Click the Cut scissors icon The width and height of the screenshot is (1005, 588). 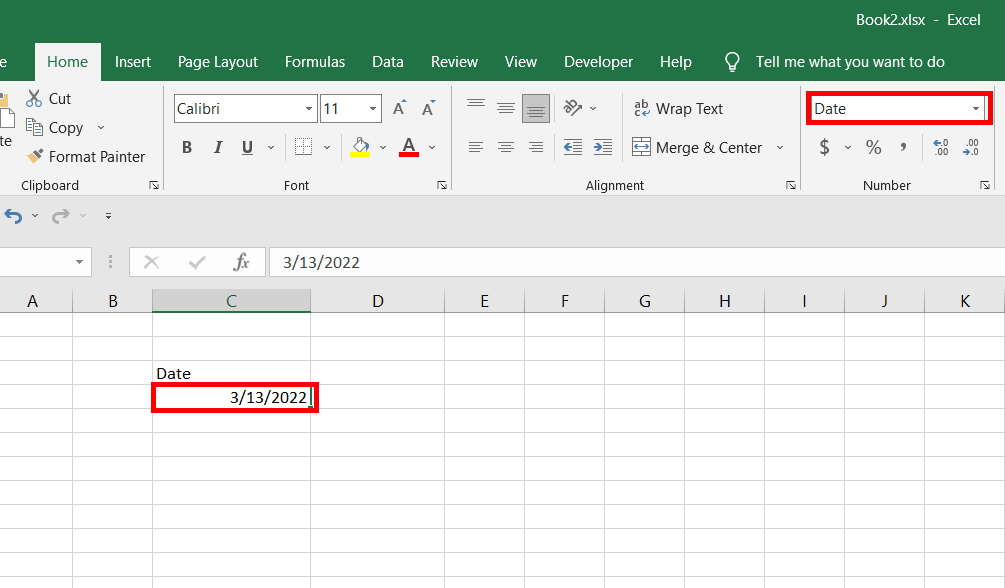tap(34, 98)
